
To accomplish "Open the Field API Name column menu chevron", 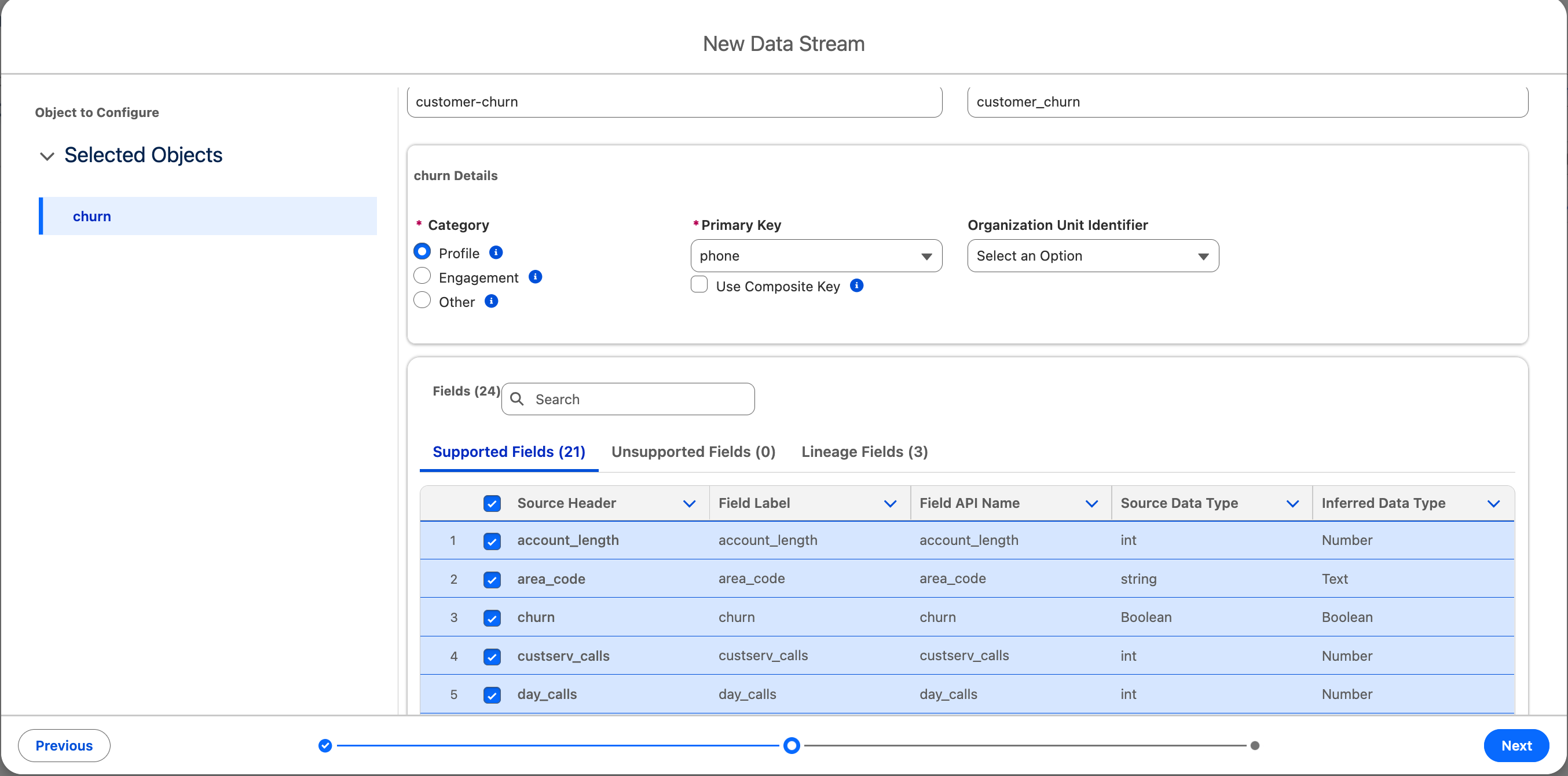I will [1091, 504].
